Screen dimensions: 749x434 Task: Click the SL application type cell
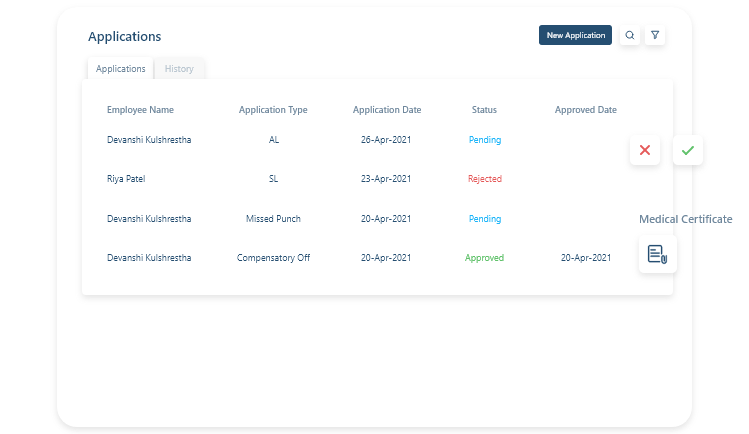(273, 179)
